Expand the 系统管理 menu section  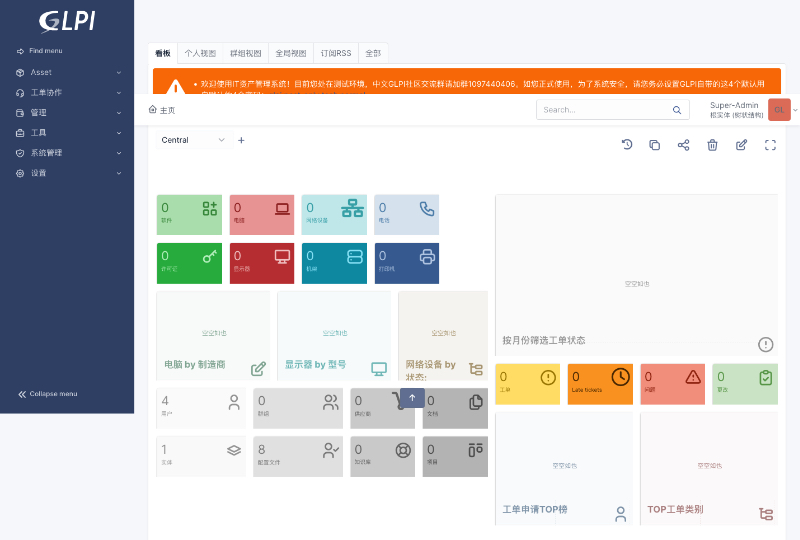[x=67, y=153]
